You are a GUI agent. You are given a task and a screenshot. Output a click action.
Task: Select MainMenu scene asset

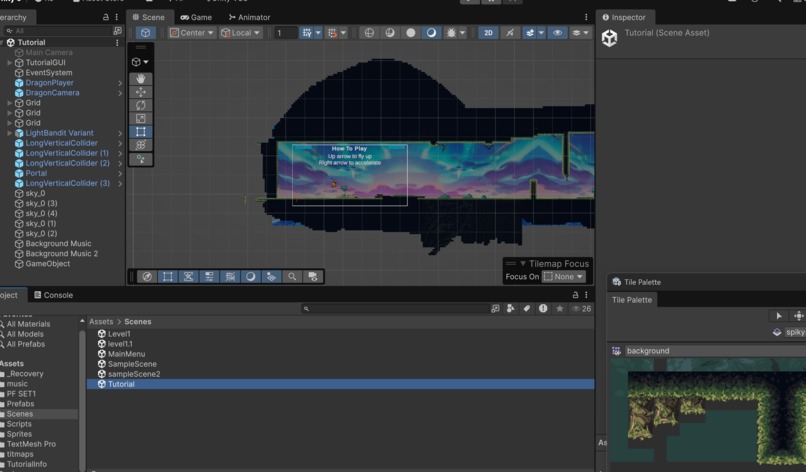pyautogui.click(x=126, y=354)
